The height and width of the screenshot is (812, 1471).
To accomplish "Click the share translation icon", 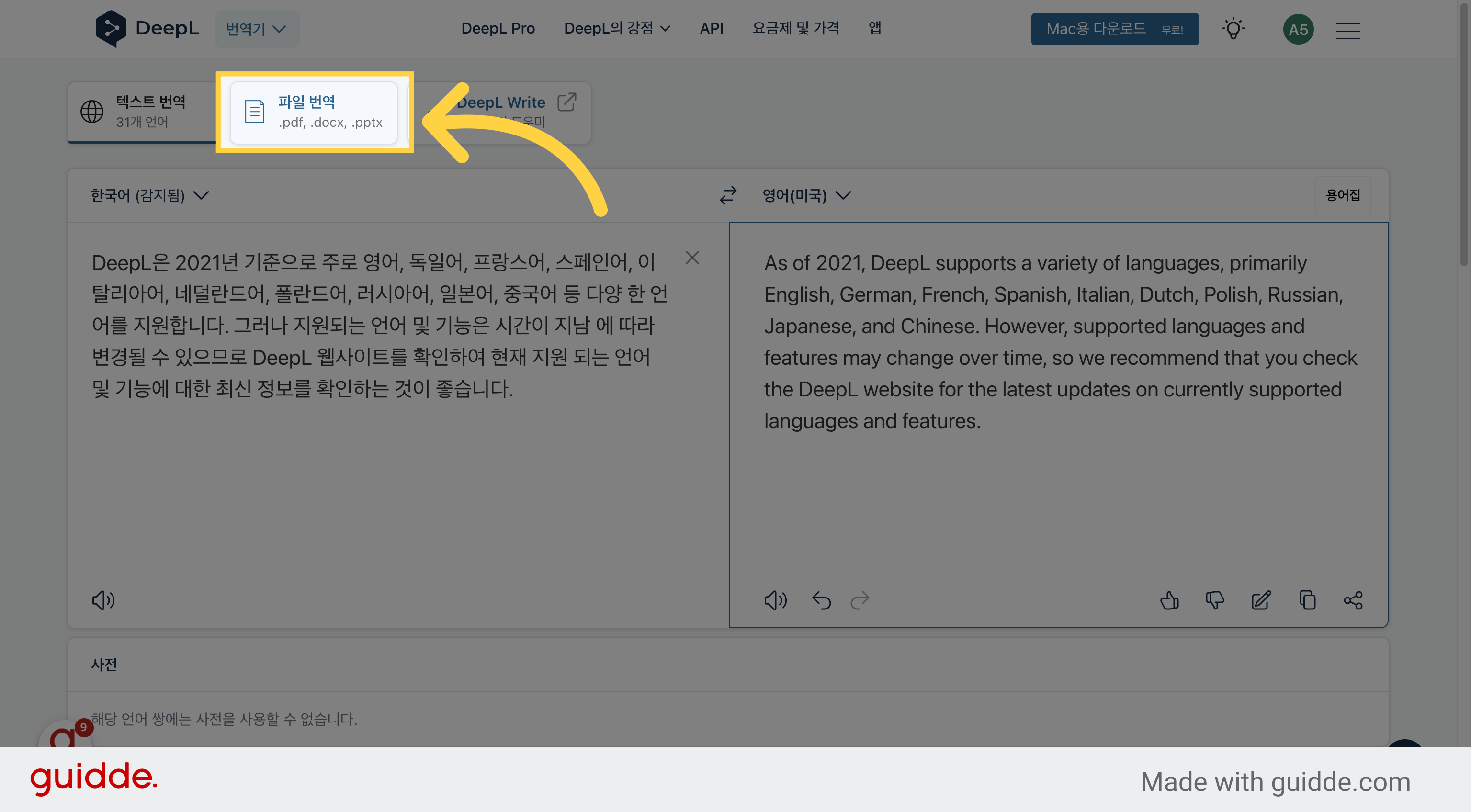I will tap(1353, 600).
